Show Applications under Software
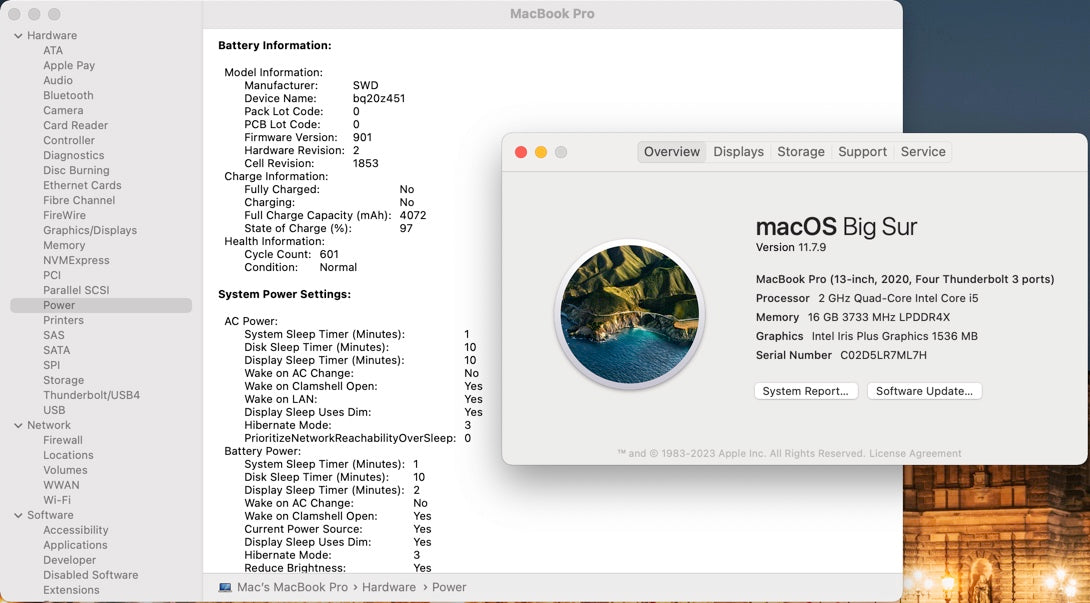Screen dimensions: 1090x603 tap(75, 545)
